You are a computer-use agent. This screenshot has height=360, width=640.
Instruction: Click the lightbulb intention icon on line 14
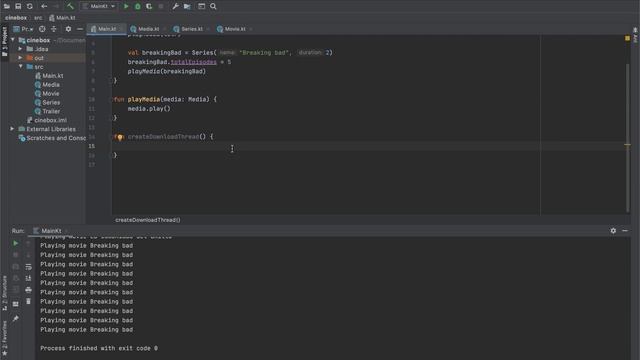(120, 137)
